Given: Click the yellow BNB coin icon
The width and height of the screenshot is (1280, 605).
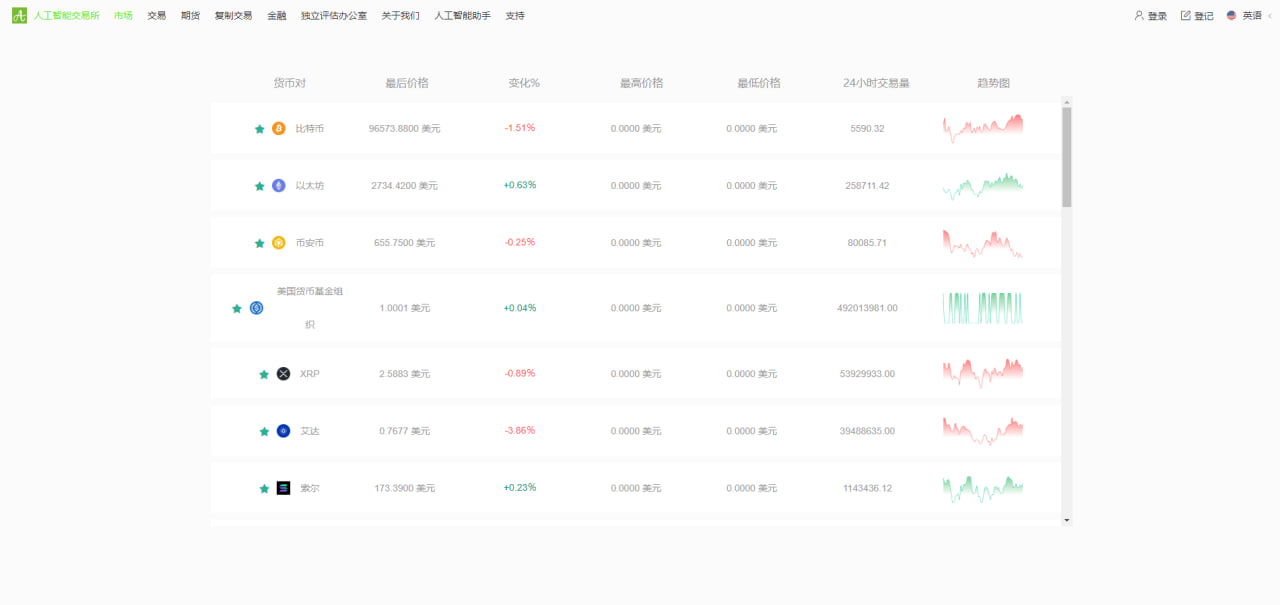Looking at the screenshot, I should click(279, 242).
